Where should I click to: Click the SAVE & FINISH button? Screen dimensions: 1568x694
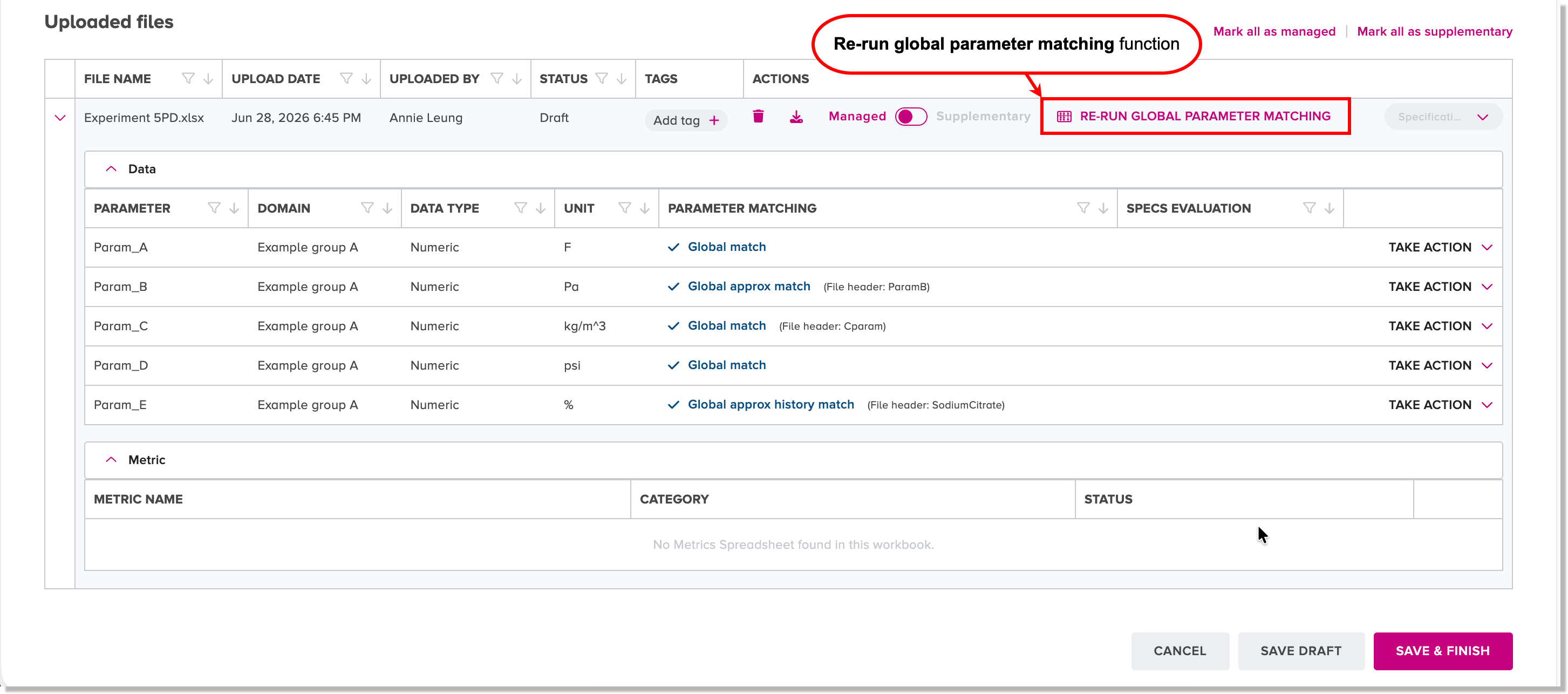1443,651
